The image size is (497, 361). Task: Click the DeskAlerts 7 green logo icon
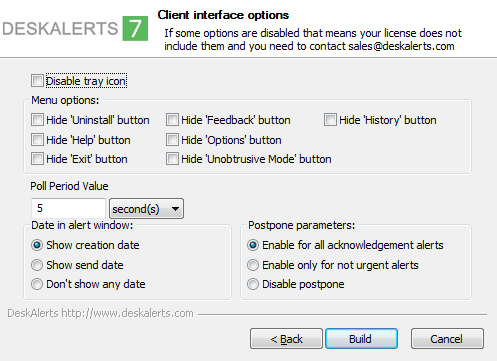tap(135, 28)
